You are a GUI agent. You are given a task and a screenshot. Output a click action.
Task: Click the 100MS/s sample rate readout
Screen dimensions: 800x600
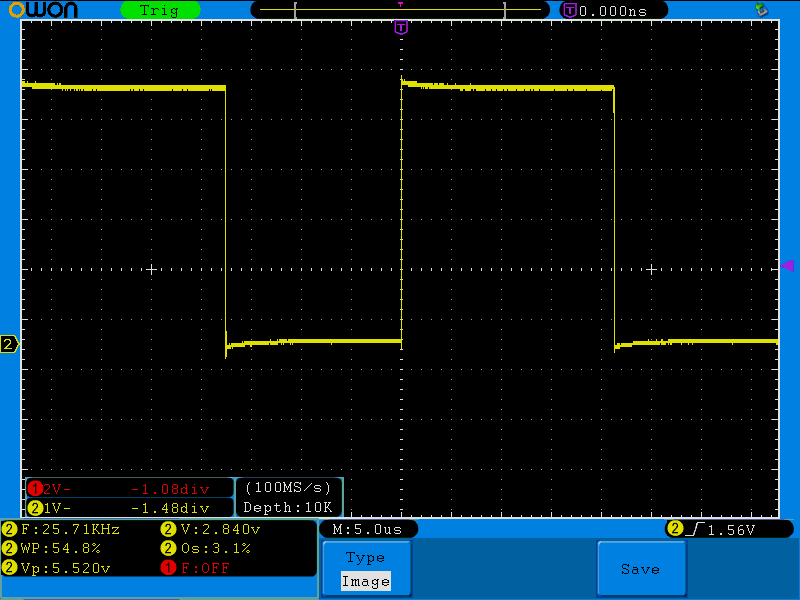[x=288, y=488]
